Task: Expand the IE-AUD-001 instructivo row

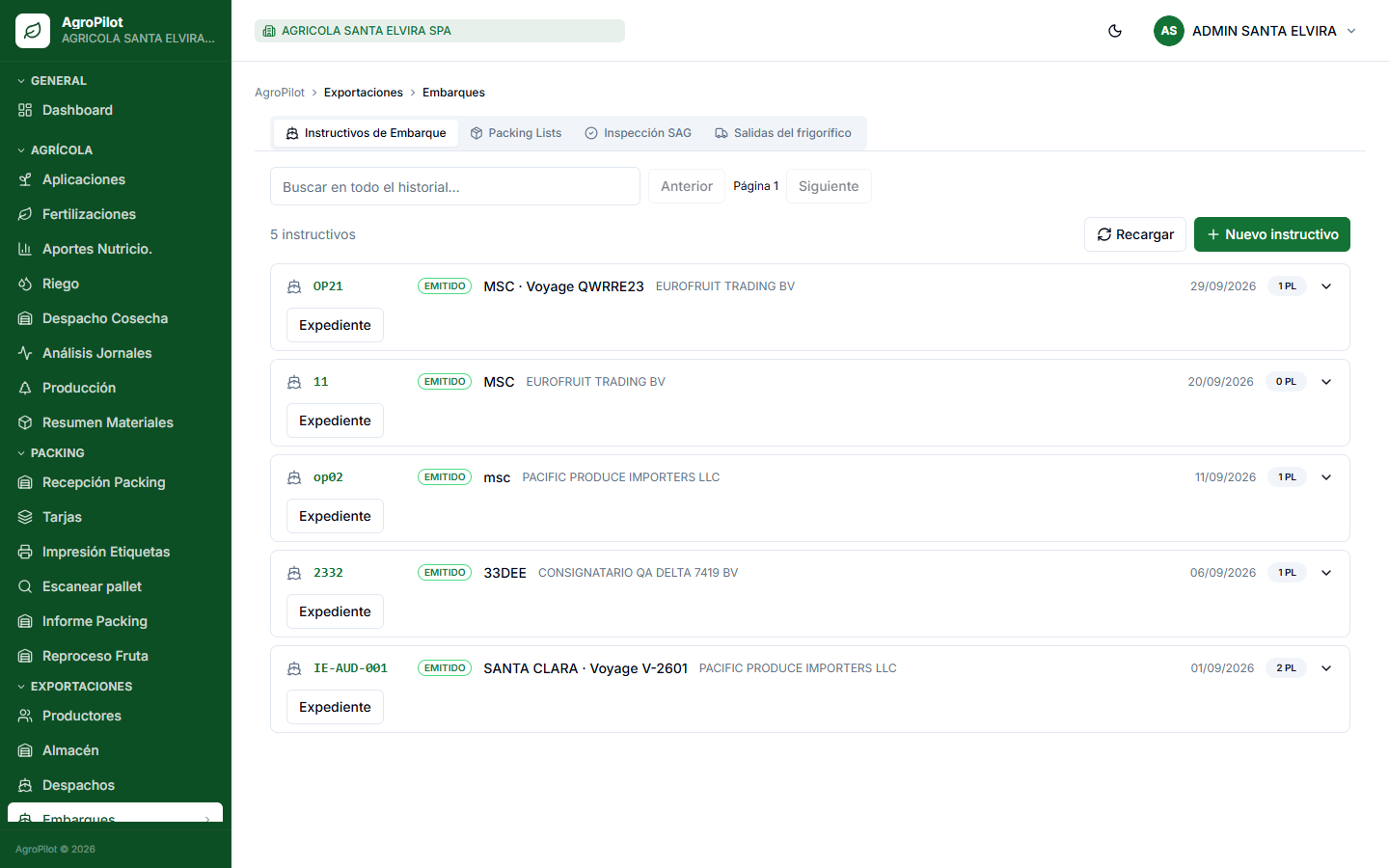Action: [x=1326, y=668]
